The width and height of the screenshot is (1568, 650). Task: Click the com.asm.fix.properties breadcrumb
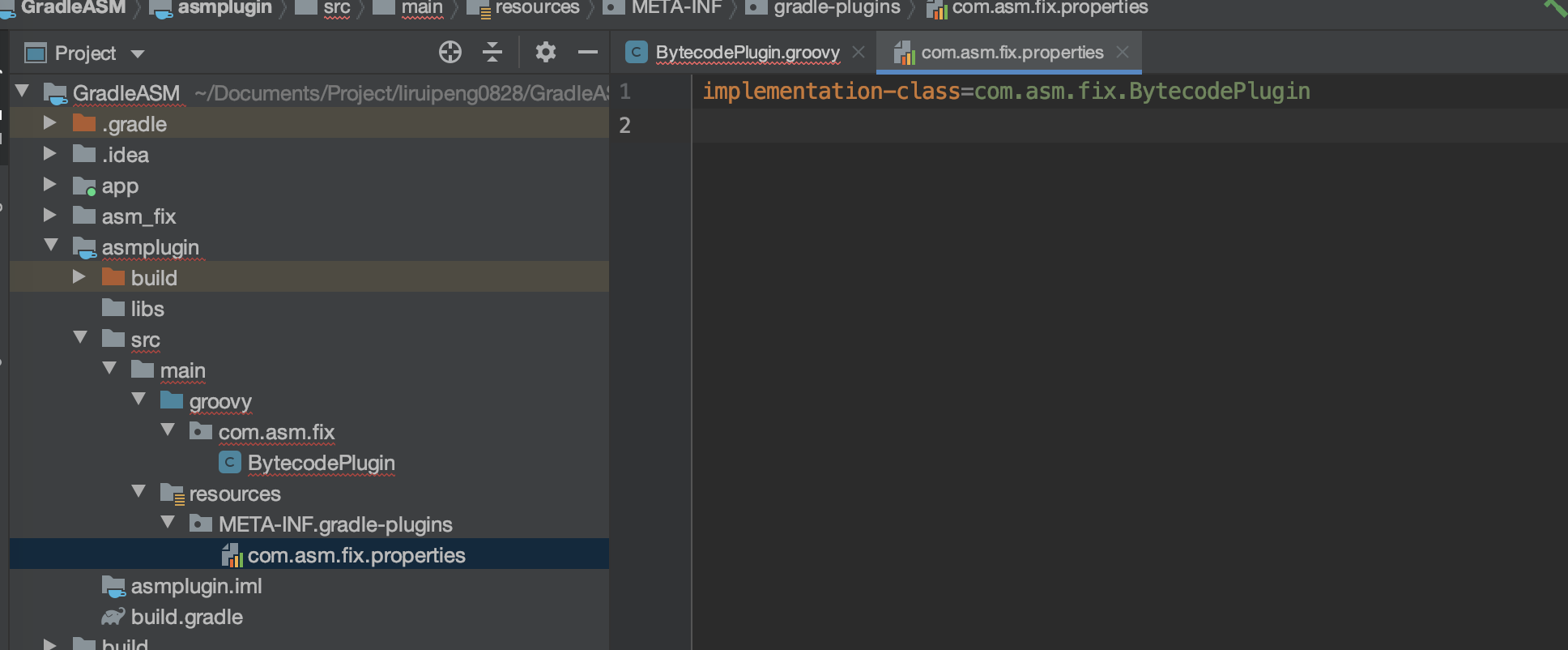(x=1050, y=8)
